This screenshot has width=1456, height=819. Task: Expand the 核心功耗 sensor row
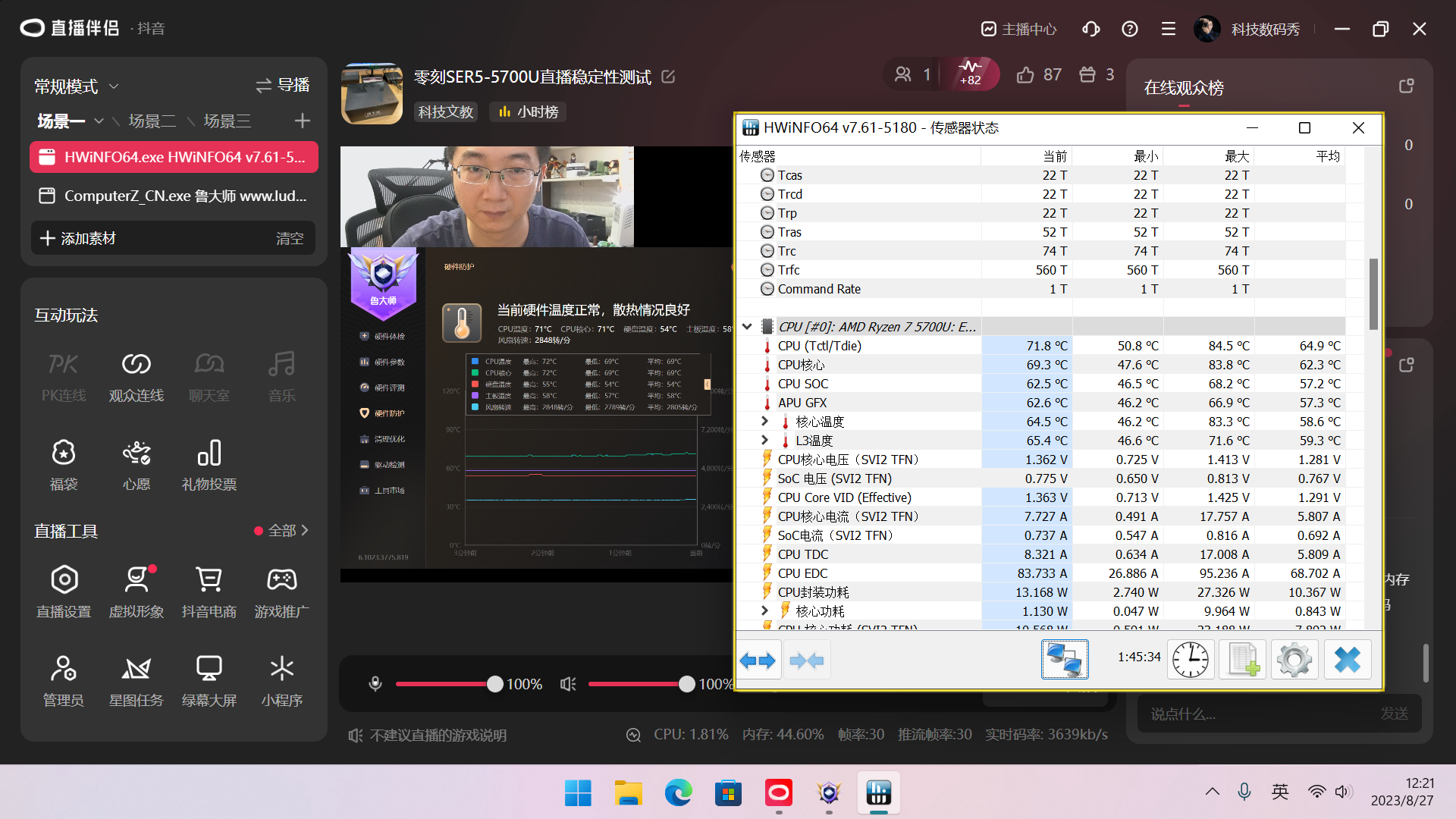coord(764,610)
